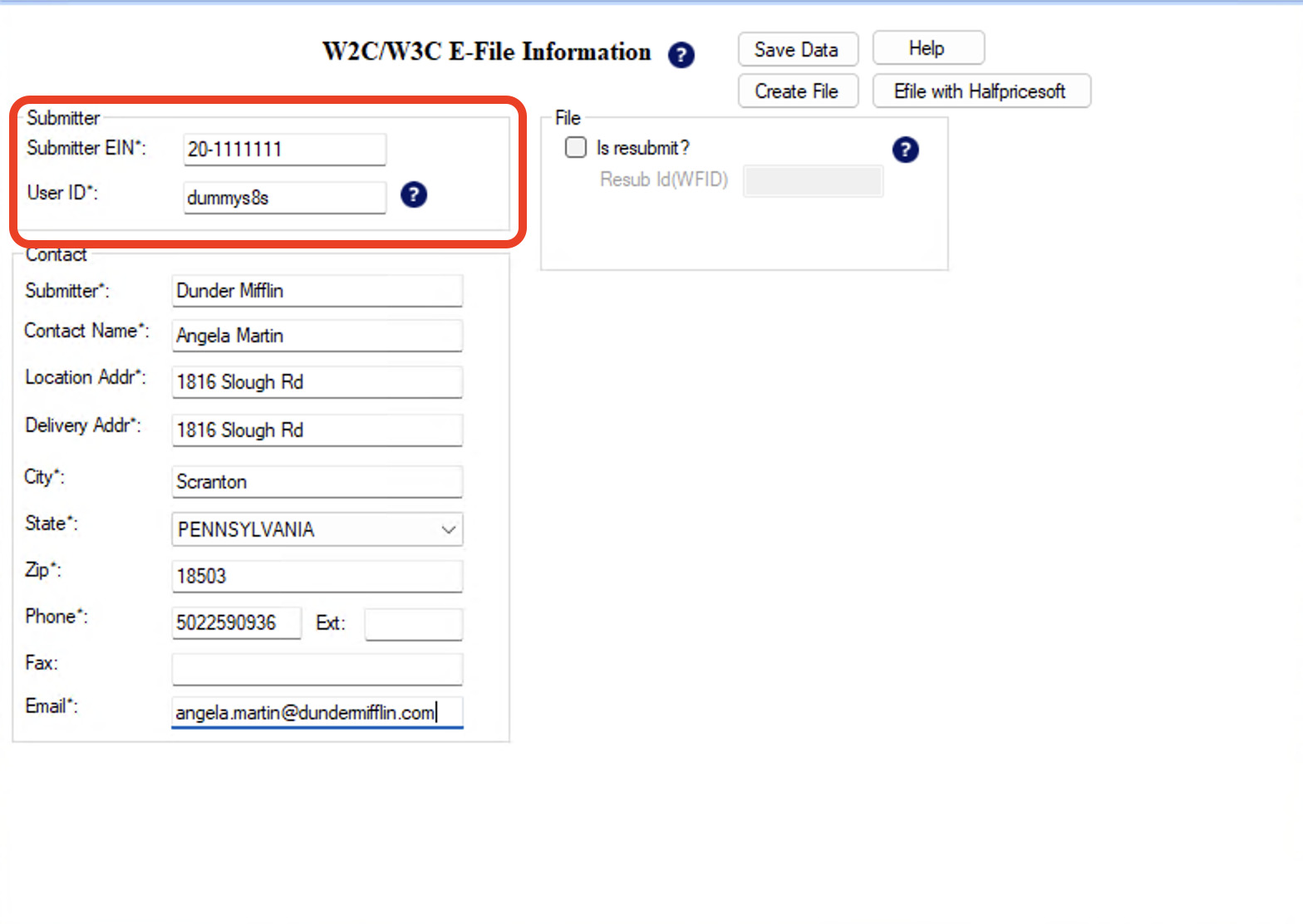The width and height of the screenshot is (1303, 924).
Task: Click the Help button
Action: (x=927, y=48)
